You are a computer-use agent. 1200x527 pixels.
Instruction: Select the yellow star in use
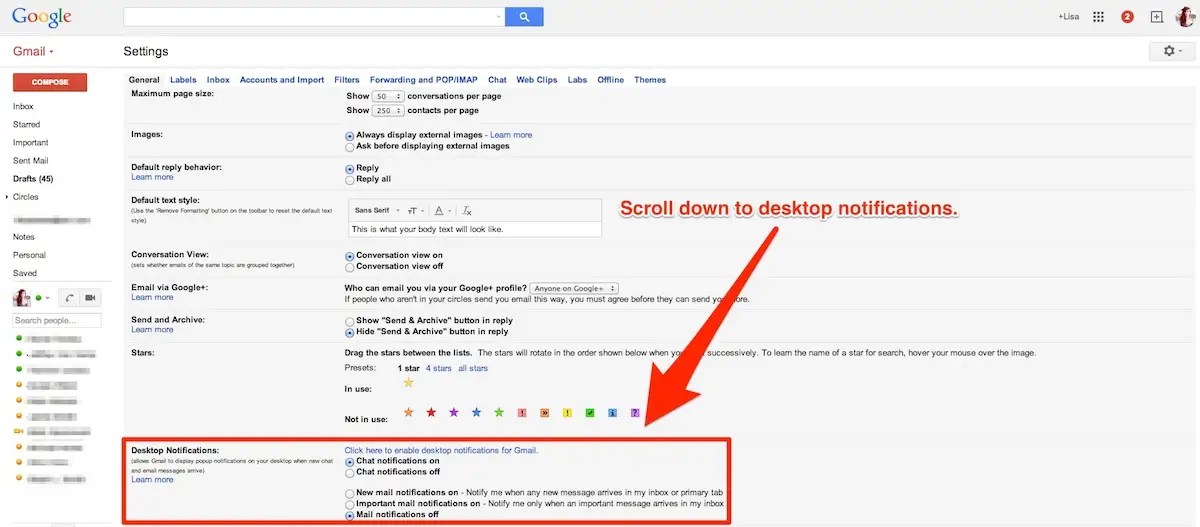click(x=408, y=382)
